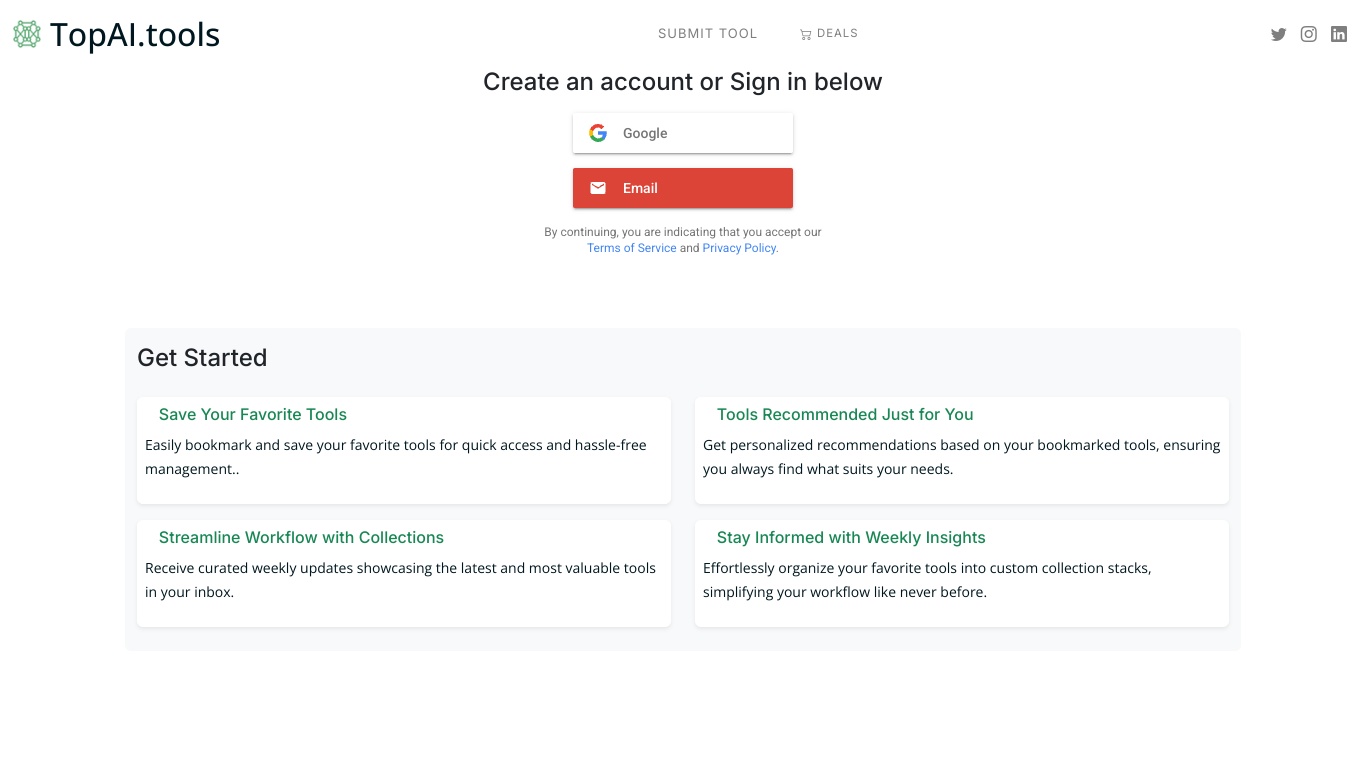1366x768 pixels.
Task: Click the Google G logo icon
Action: tap(598, 133)
